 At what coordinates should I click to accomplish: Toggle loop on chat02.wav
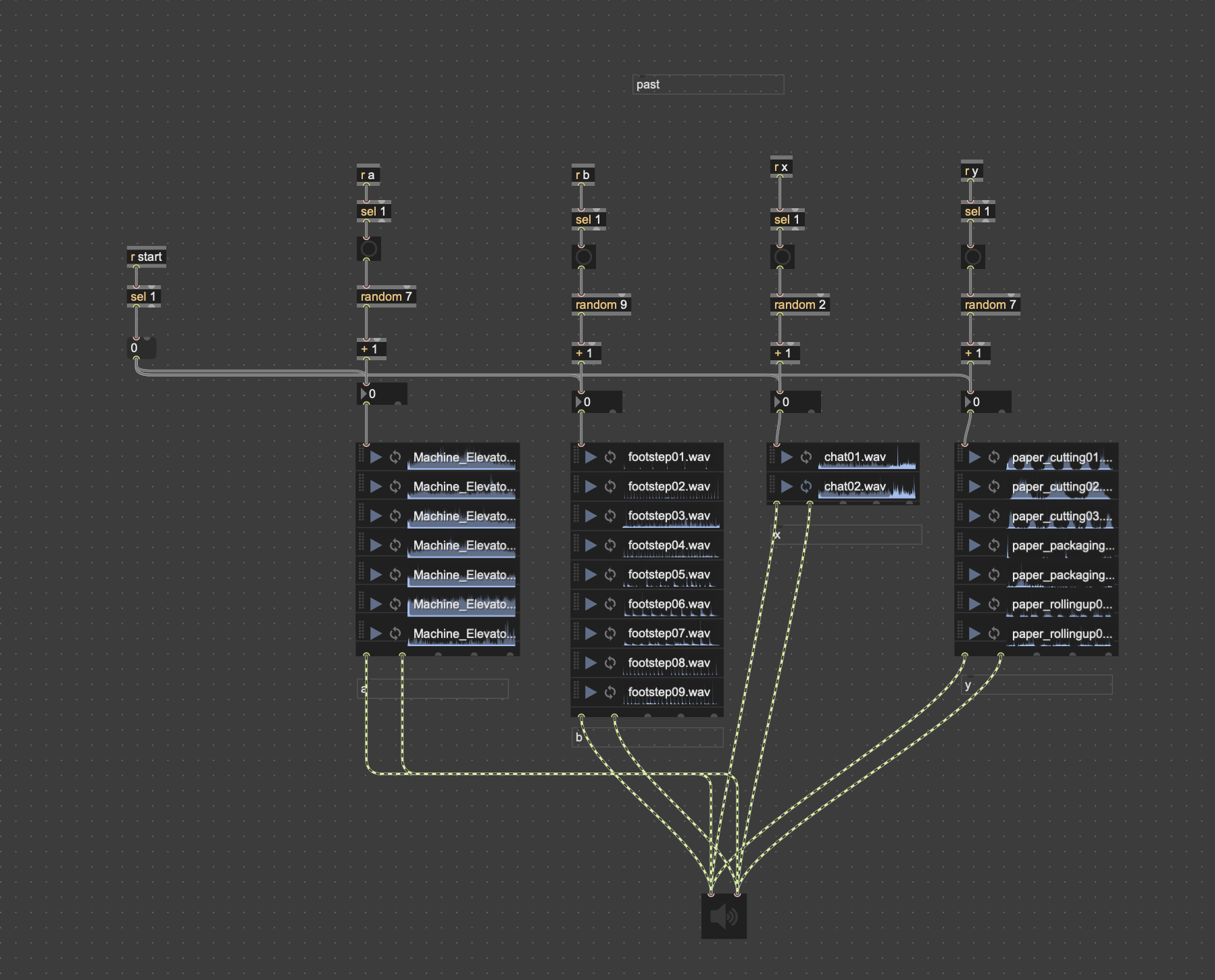[x=806, y=487]
